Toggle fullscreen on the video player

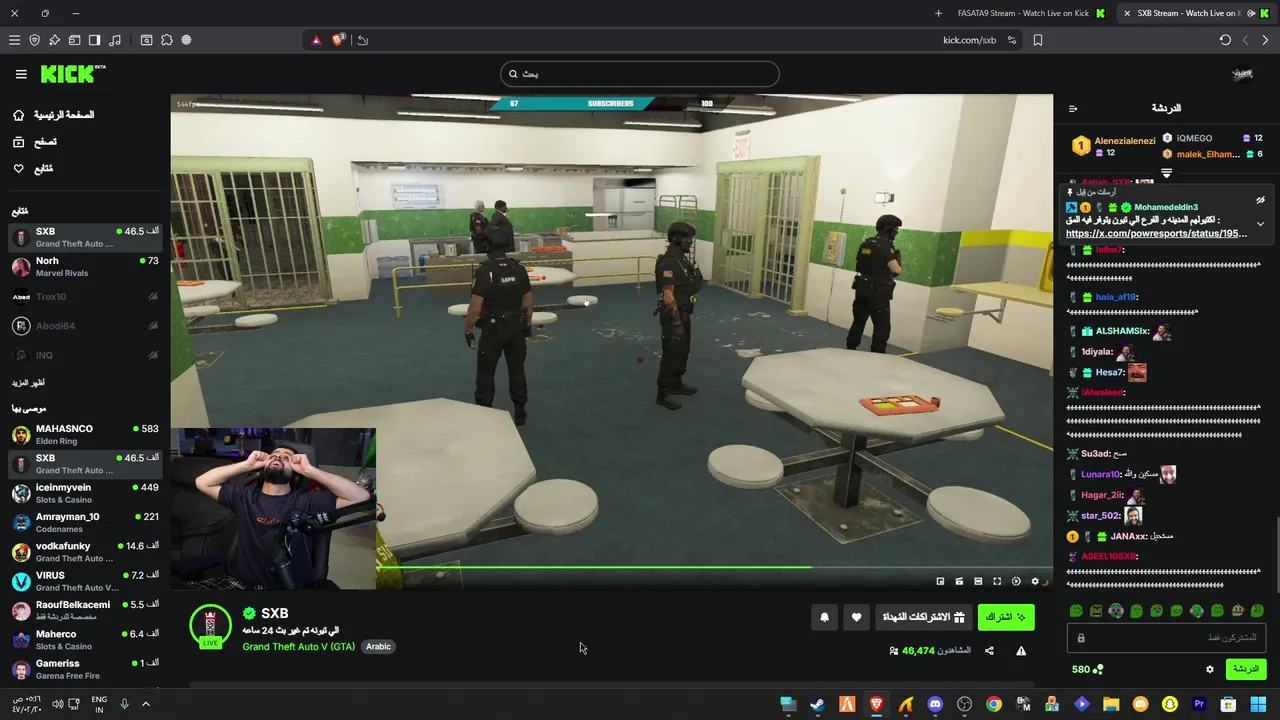tap(997, 581)
